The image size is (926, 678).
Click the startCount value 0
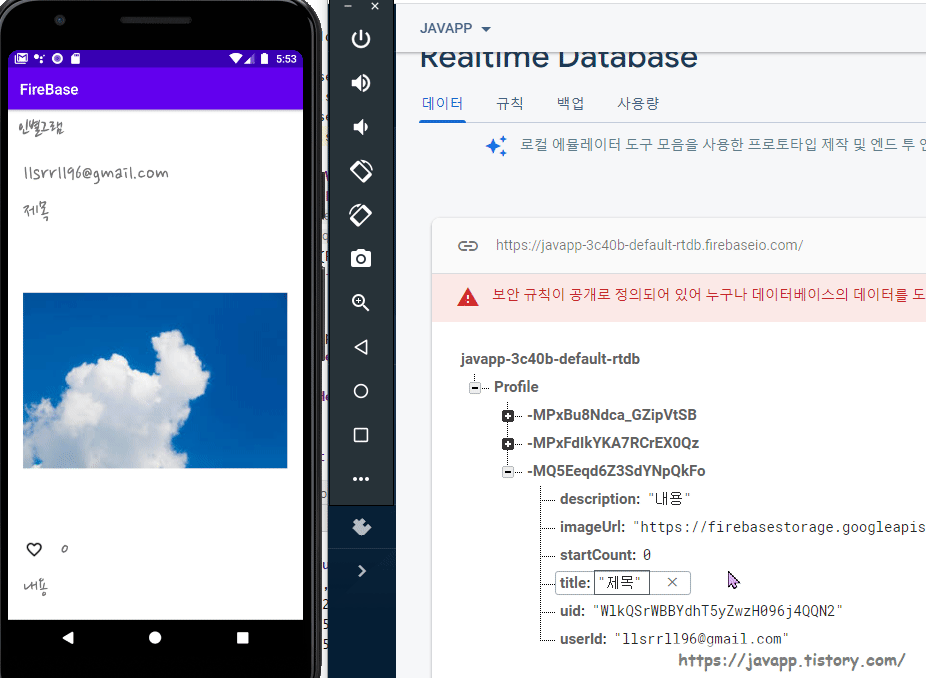[x=647, y=555]
